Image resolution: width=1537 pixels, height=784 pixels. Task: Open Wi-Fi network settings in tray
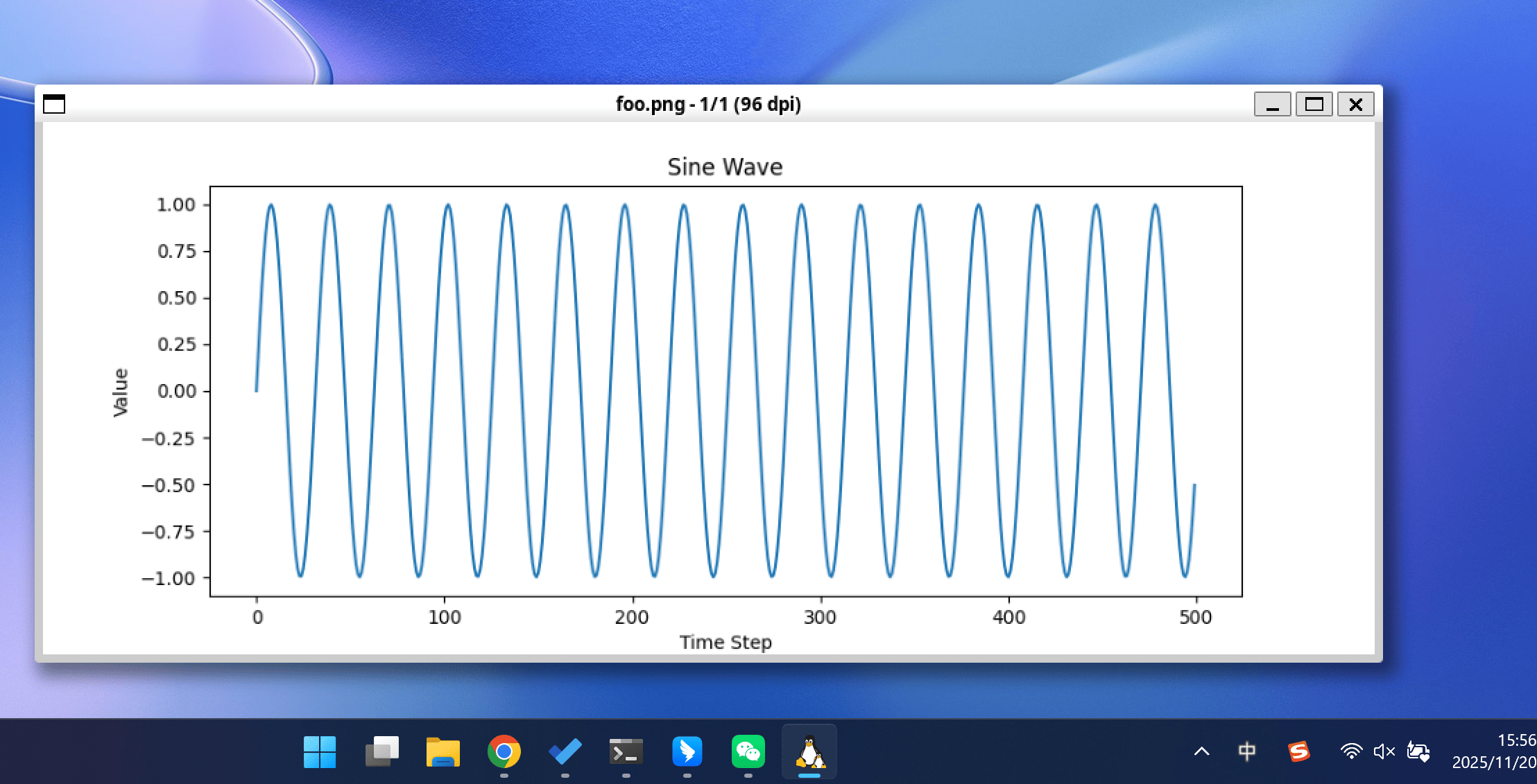(x=1350, y=752)
